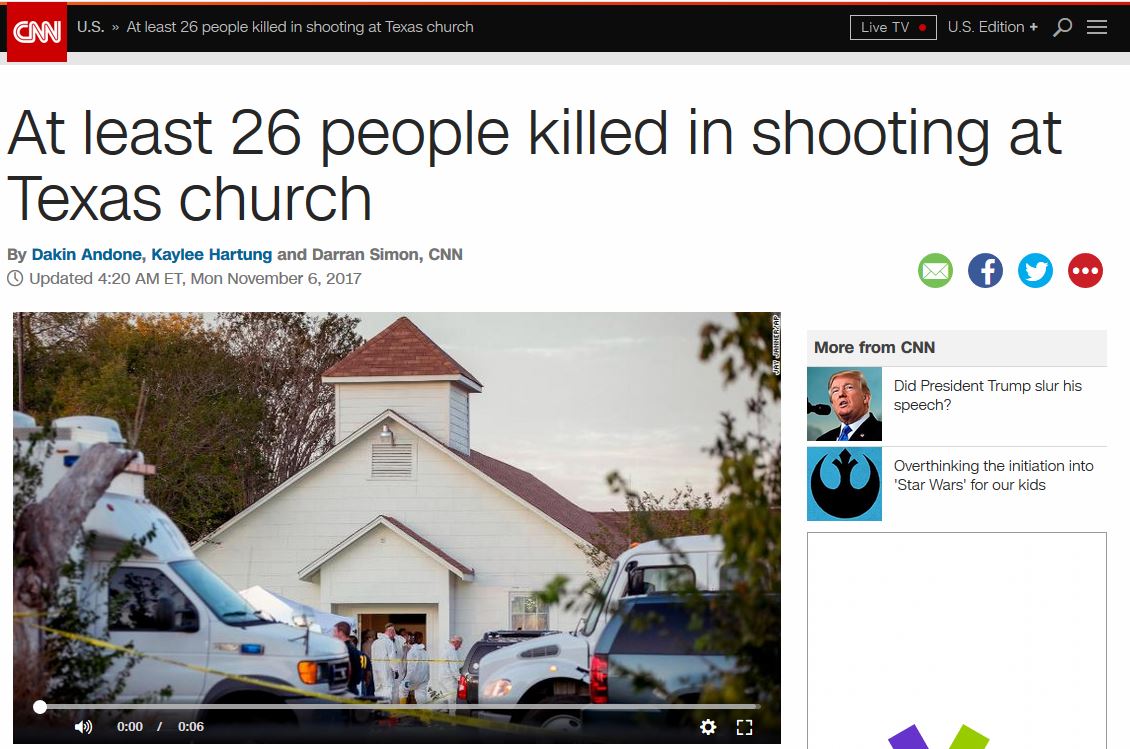Toggle video fullscreen mode

click(x=744, y=727)
